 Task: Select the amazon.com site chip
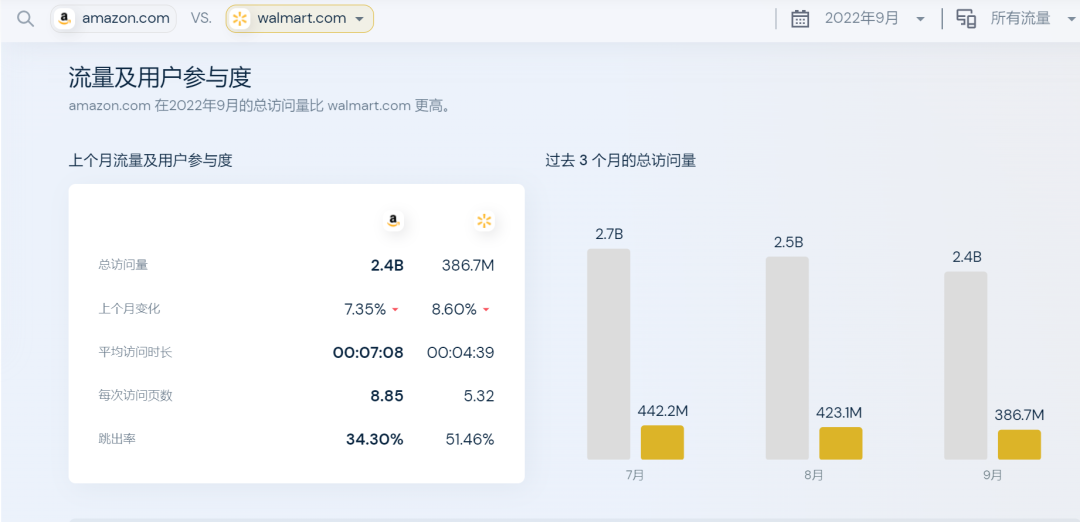[x=113, y=19]
